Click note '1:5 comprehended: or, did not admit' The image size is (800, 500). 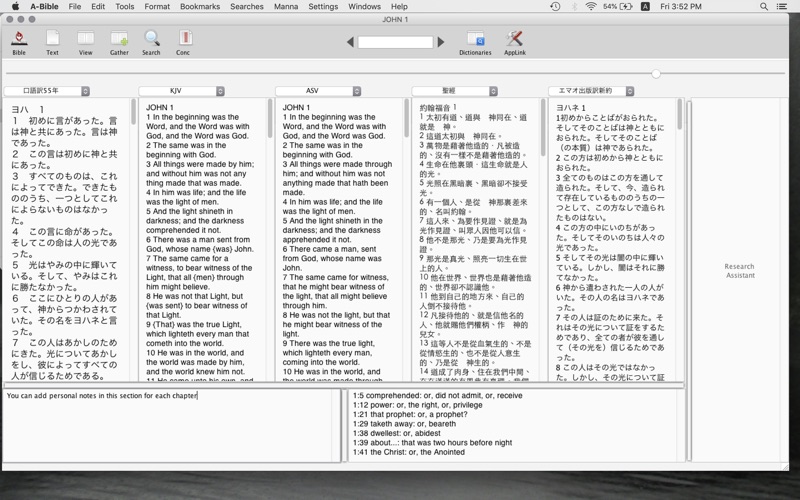coord(437,395)
